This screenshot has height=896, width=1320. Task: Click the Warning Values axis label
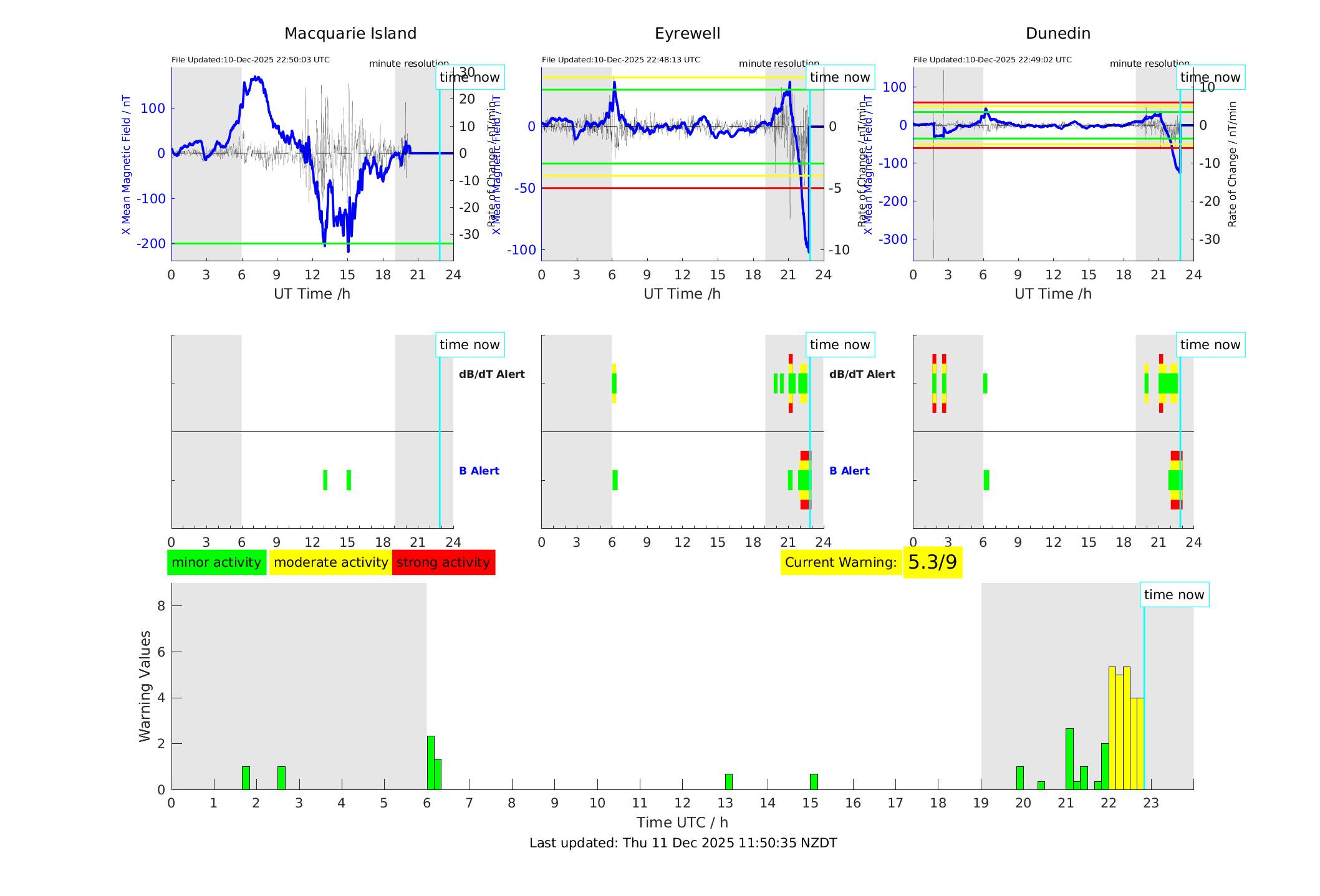pyautogui.click(x=145, y=686)
